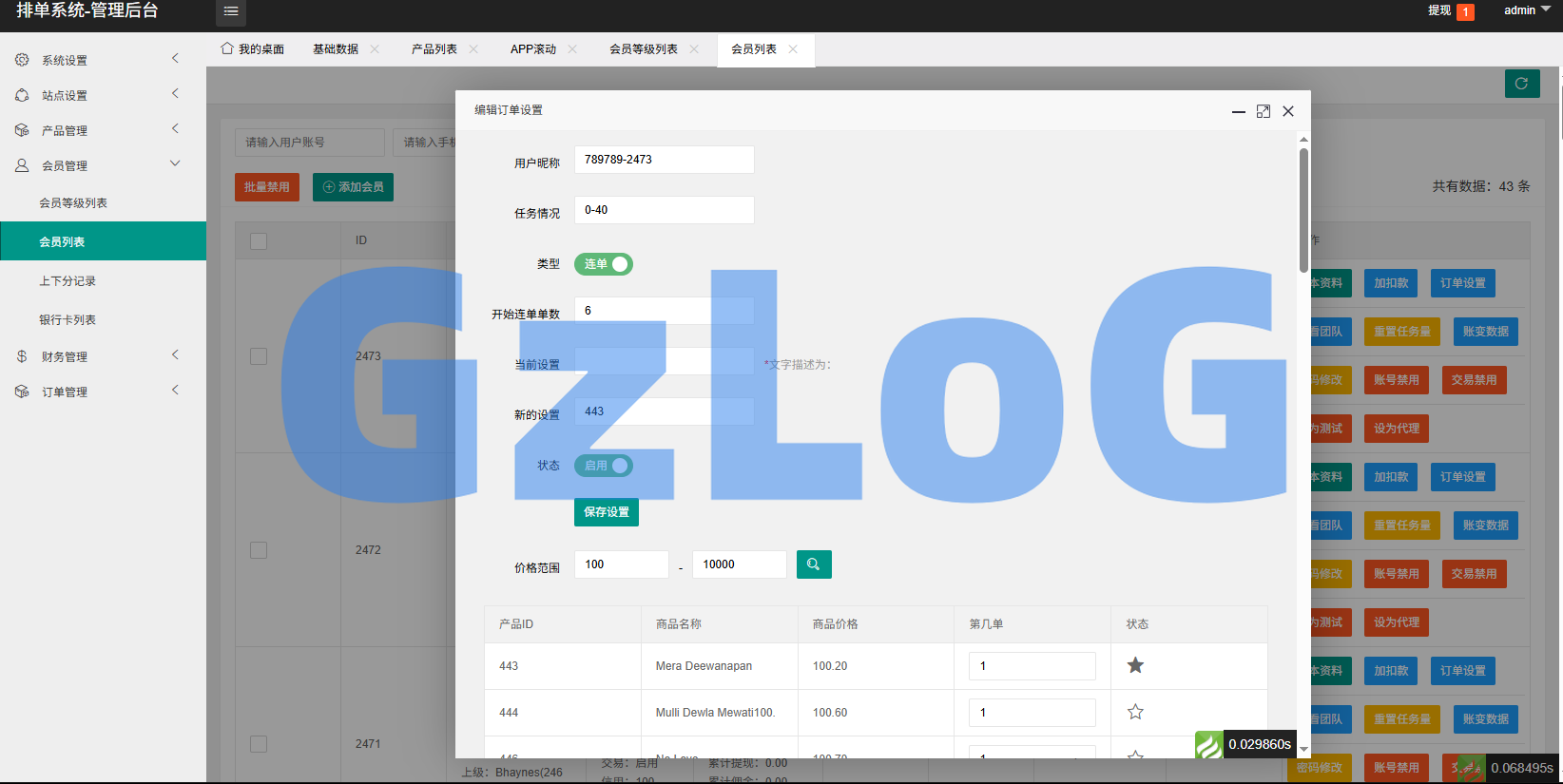Expand the 系统设置 sidebar menu

tap(103, 60)
